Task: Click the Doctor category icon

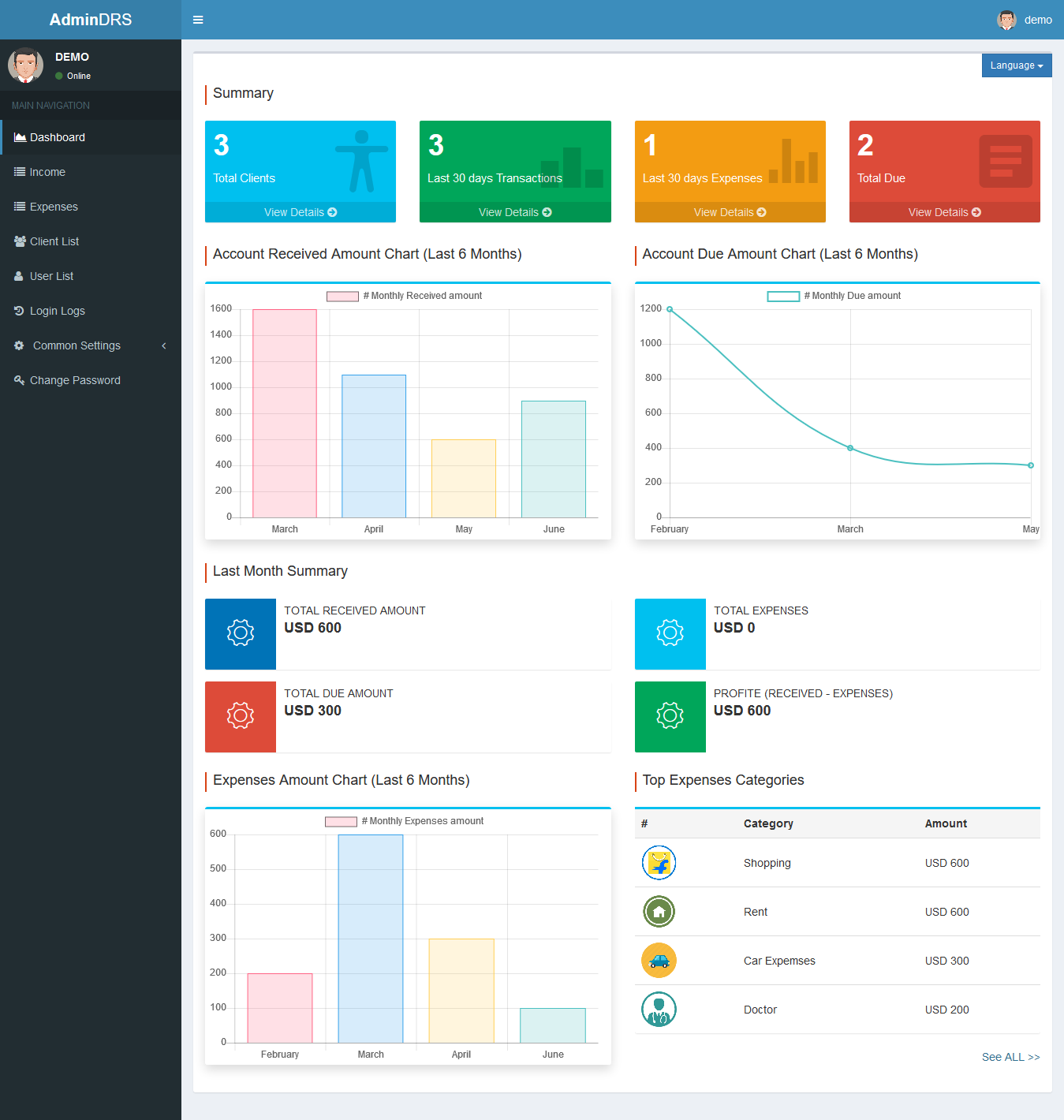Action: [x=659, y=1010]
